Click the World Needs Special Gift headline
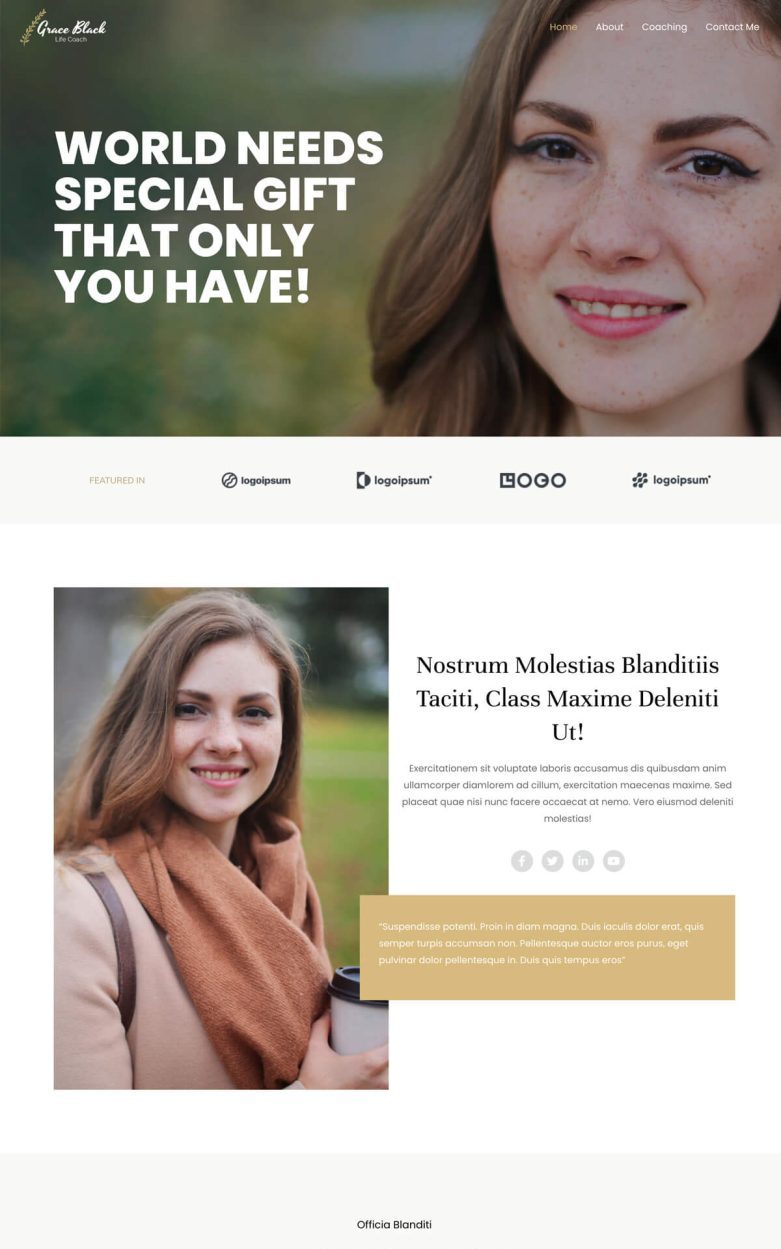The width and height of the screenshot is (781, 1249). pos(219,218)
